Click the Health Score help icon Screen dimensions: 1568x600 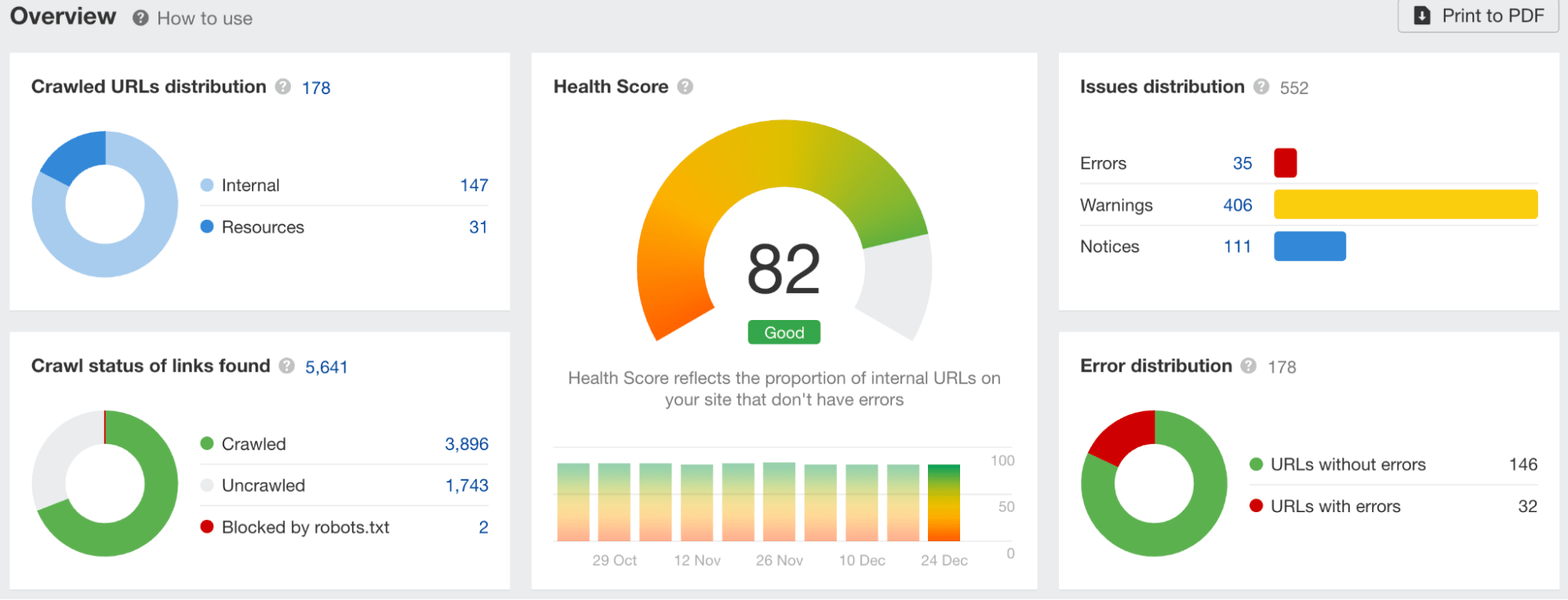point(686,87)
